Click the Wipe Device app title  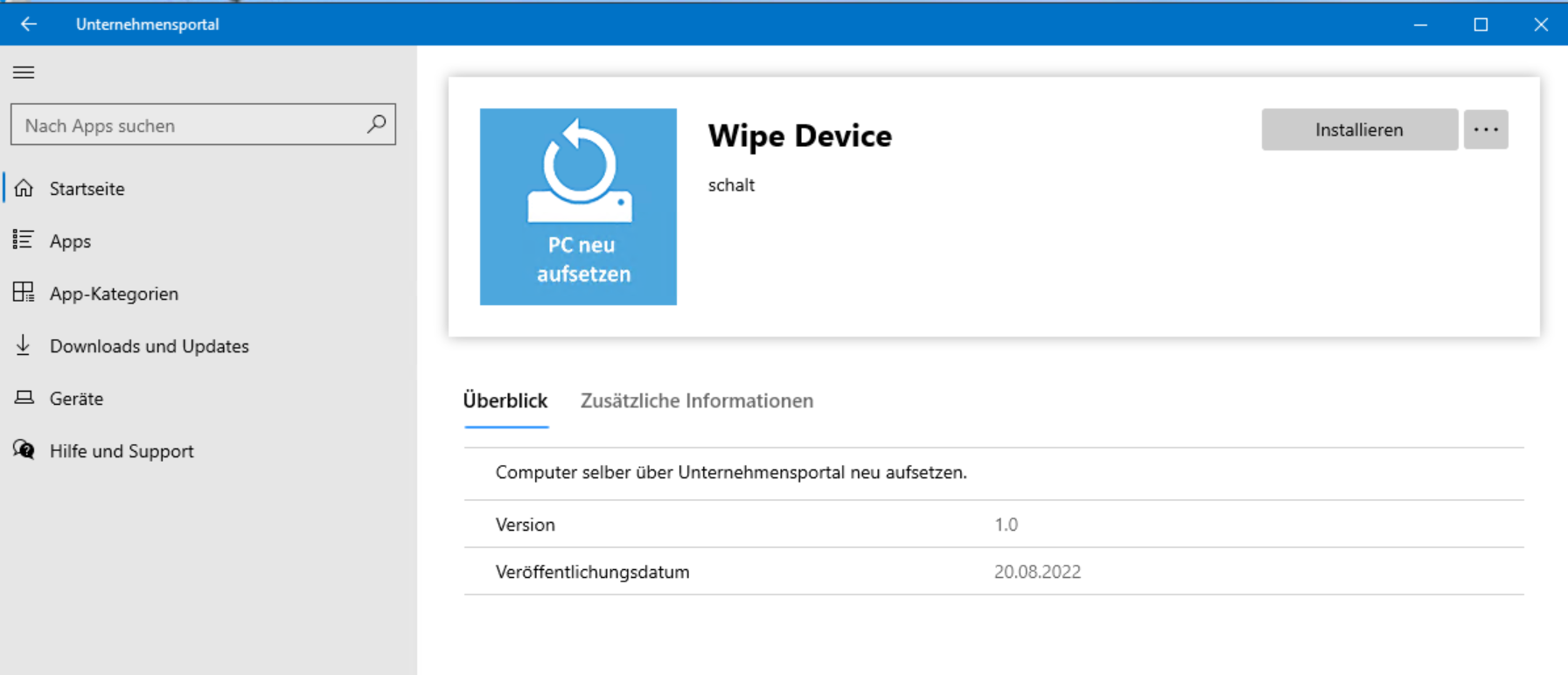tap(799, 136)
